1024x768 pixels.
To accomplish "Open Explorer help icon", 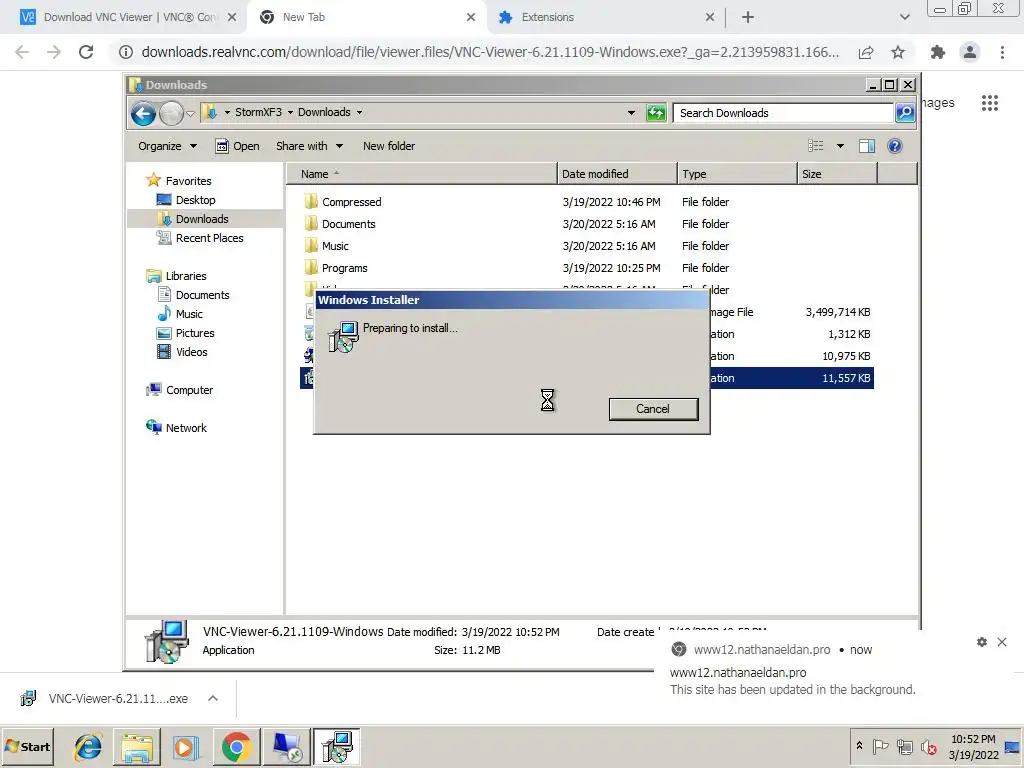I will click(x=895, y=146).
